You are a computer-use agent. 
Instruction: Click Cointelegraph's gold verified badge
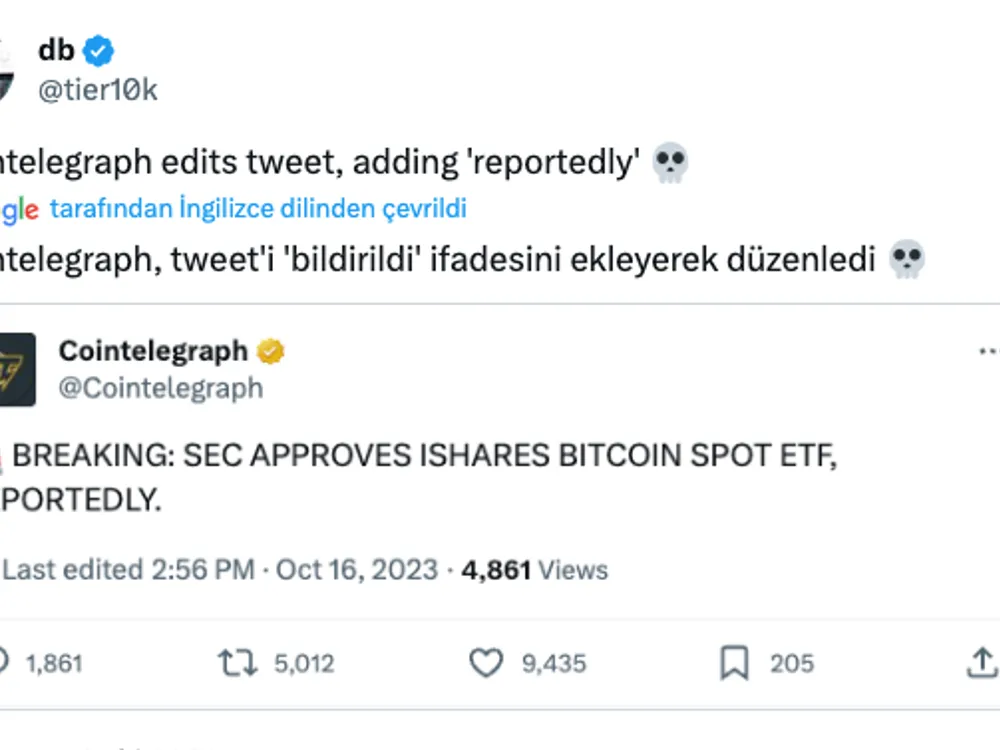271,351
